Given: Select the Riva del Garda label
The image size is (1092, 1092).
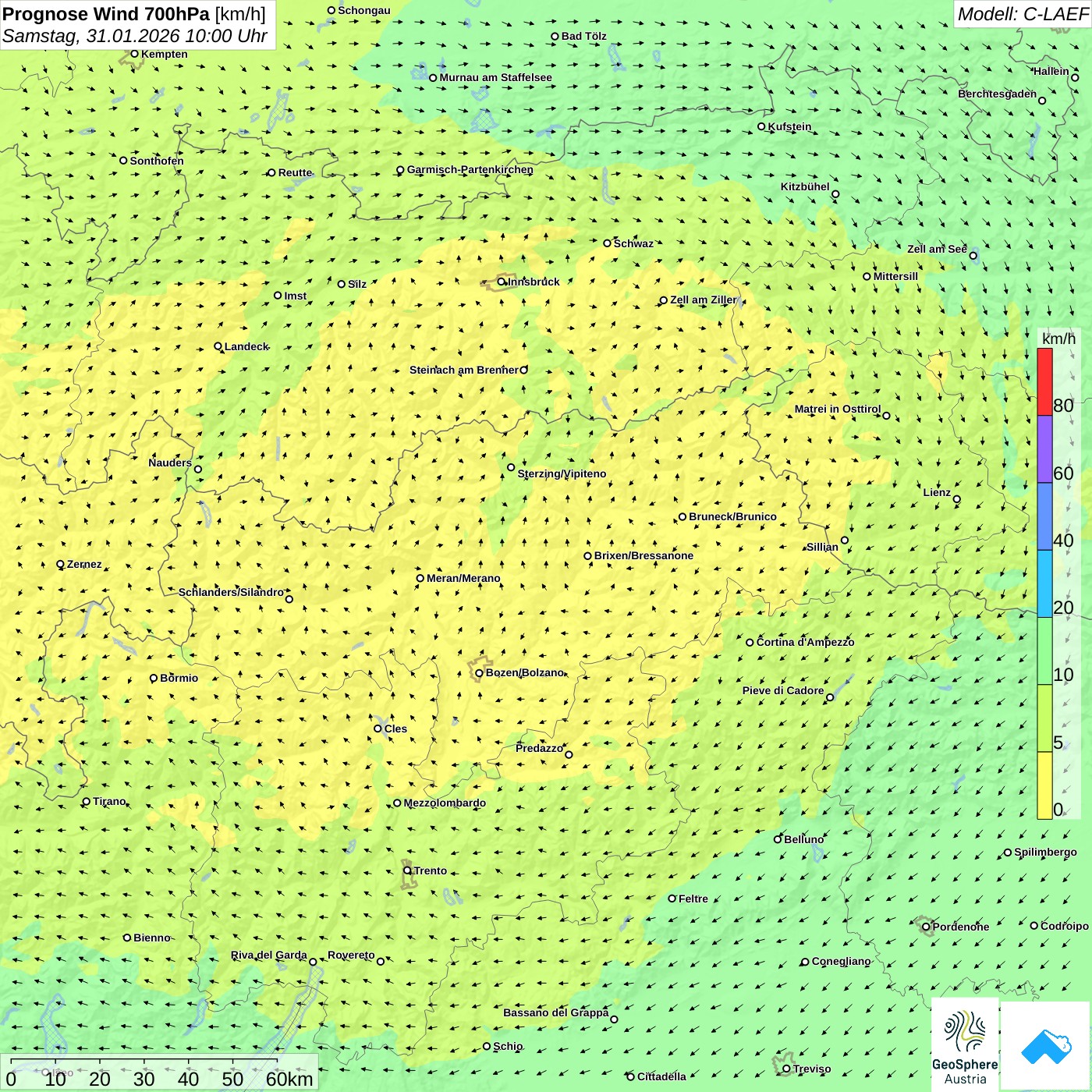Looking at the screenshot, I should point(268,955).
